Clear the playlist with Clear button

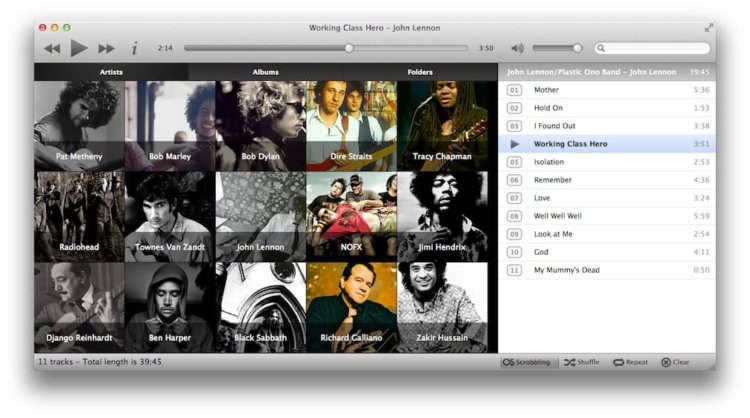tap(675, 362)
